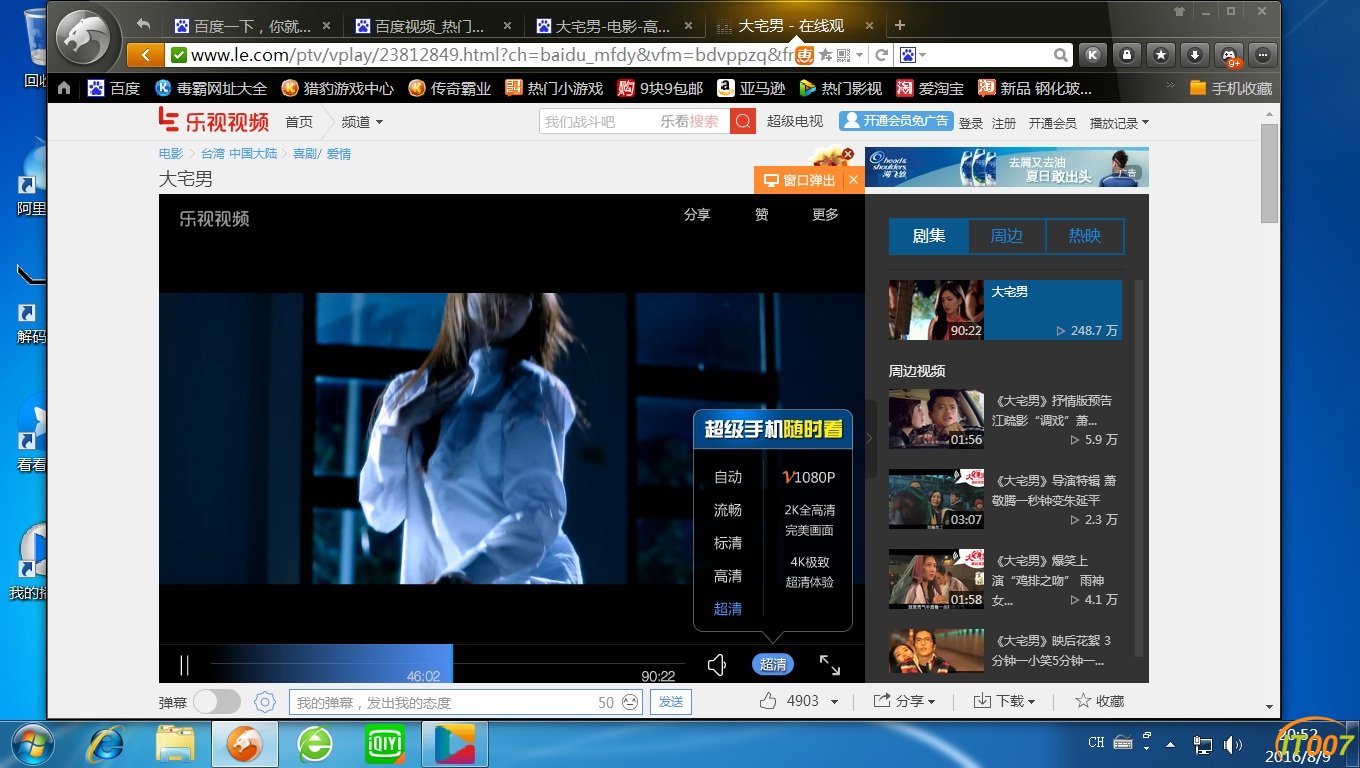This screenshot has height=768, width=1360.
Task: Switch to the 热映 tab
Action: 1085,237
